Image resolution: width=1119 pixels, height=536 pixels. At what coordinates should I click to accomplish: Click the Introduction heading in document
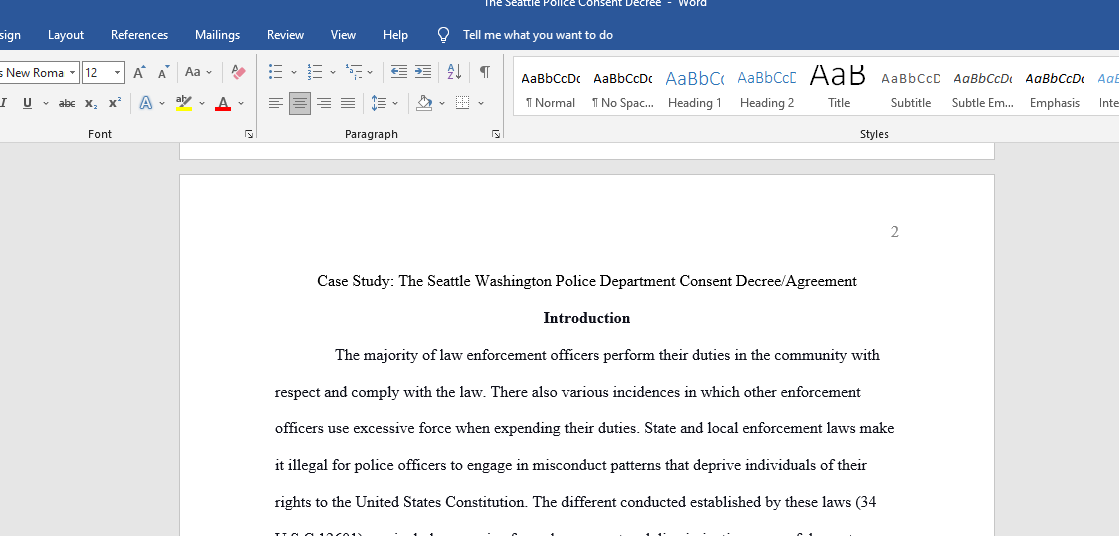[x=587, y=318]
